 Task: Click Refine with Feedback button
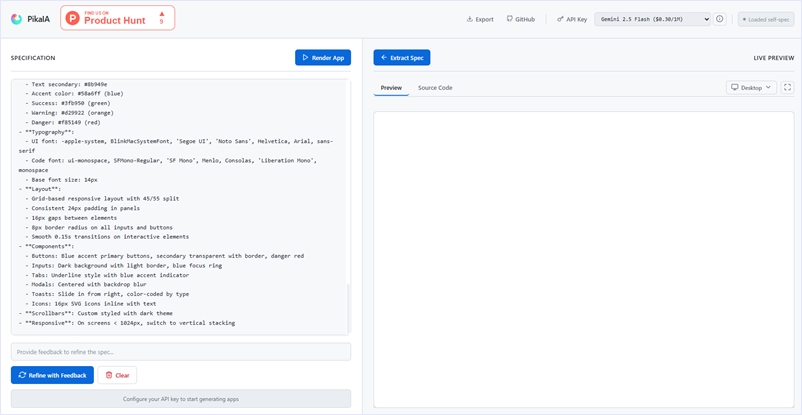click(x=52, y=375)
